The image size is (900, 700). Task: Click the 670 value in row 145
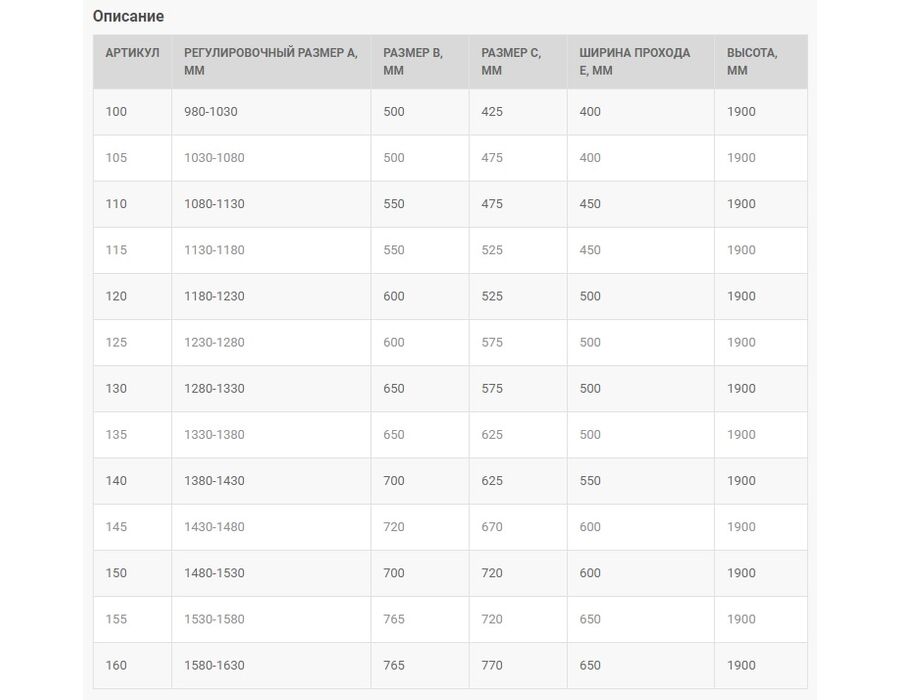coord(518,527)
